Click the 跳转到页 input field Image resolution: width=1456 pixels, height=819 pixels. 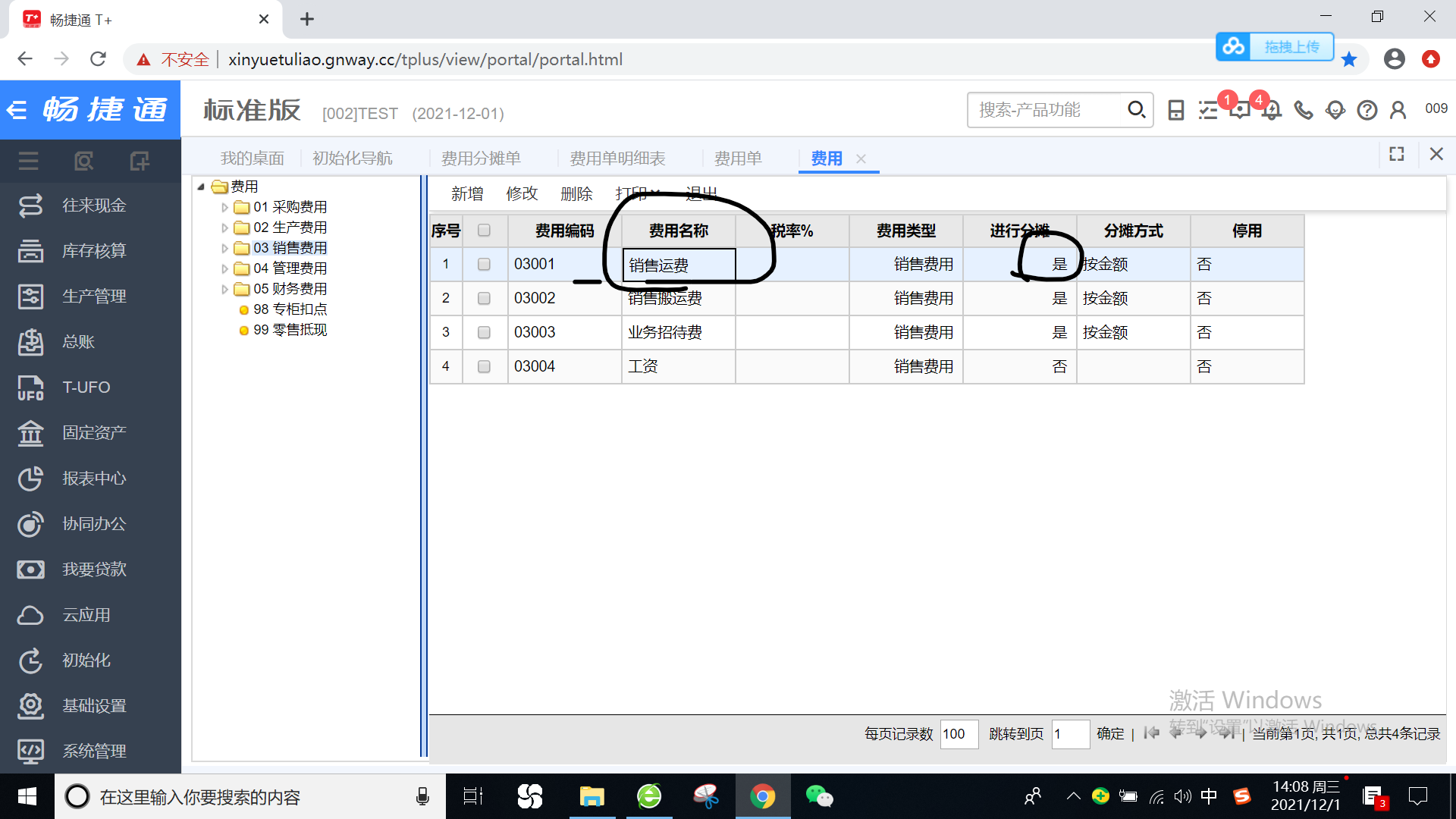click(x=1071, y=734)
